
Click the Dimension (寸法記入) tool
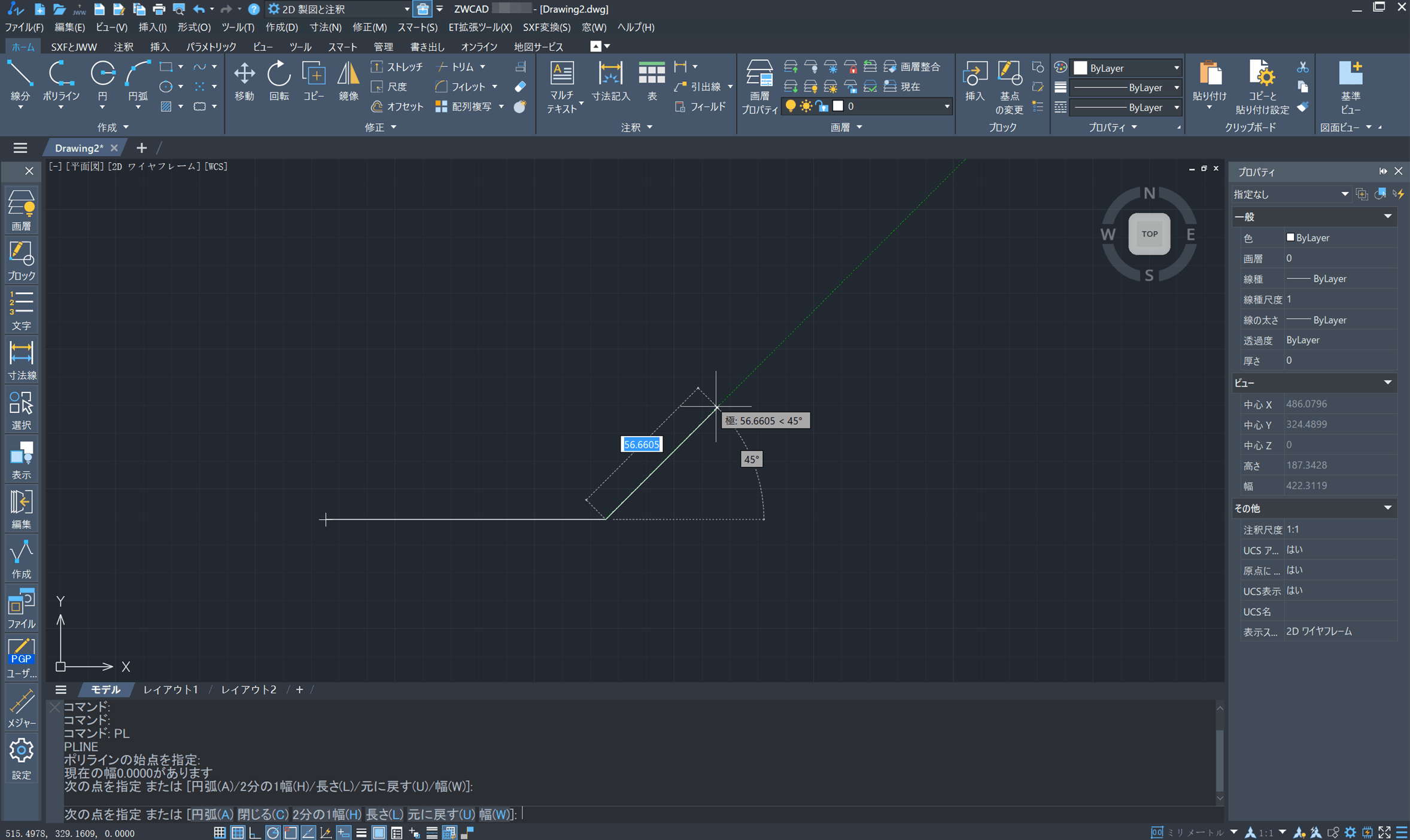click(x=610, y=81)
